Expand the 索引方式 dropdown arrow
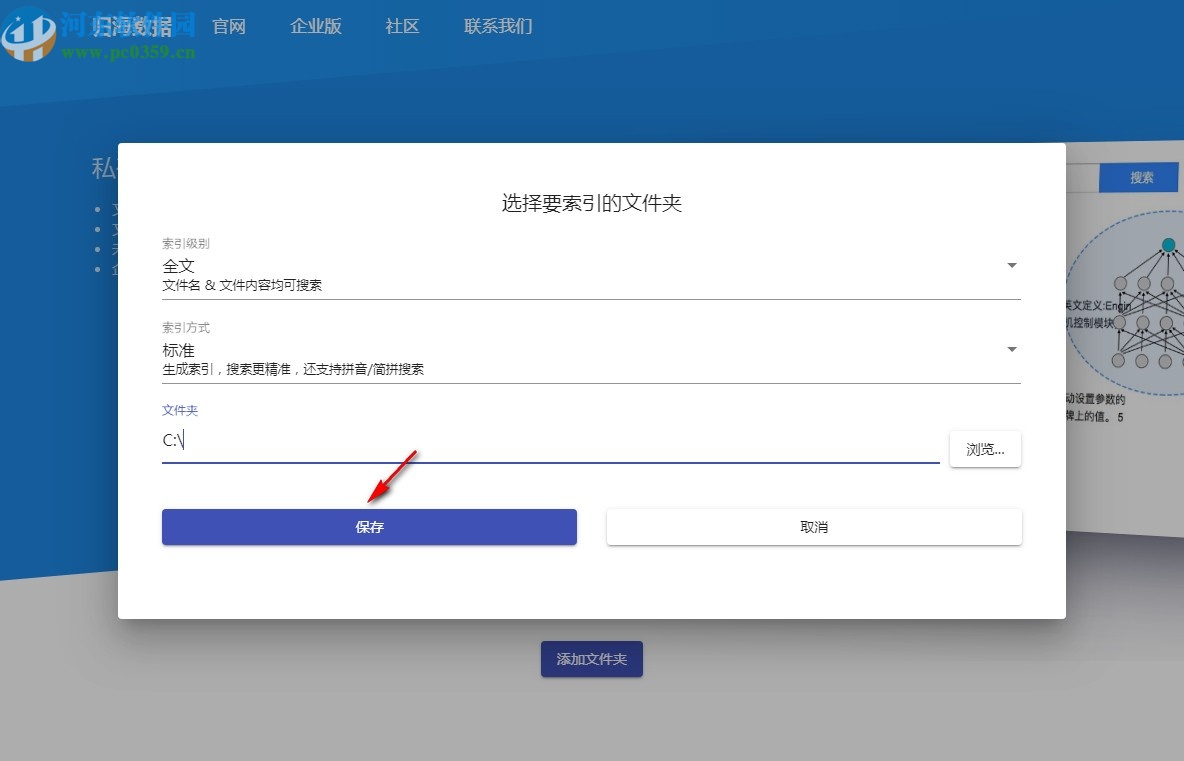1184x761 pixels. (x=1012, y=349)
